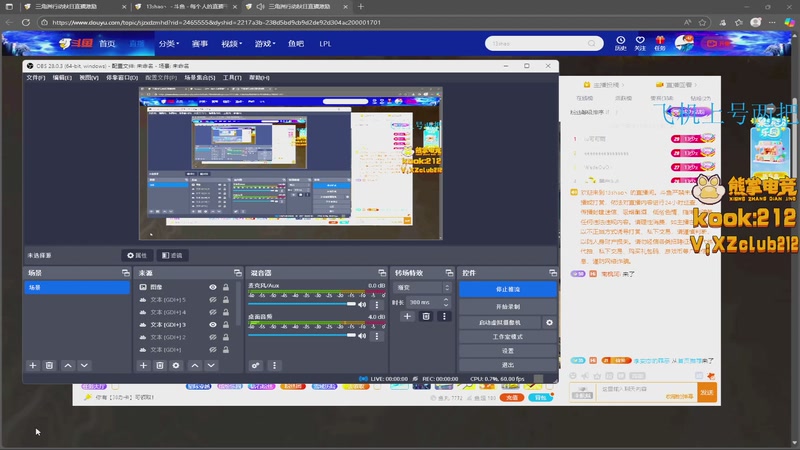Open Douyu 历史 history icon
This screenshot has width=800, height=450.
click(x=620, y=43)
